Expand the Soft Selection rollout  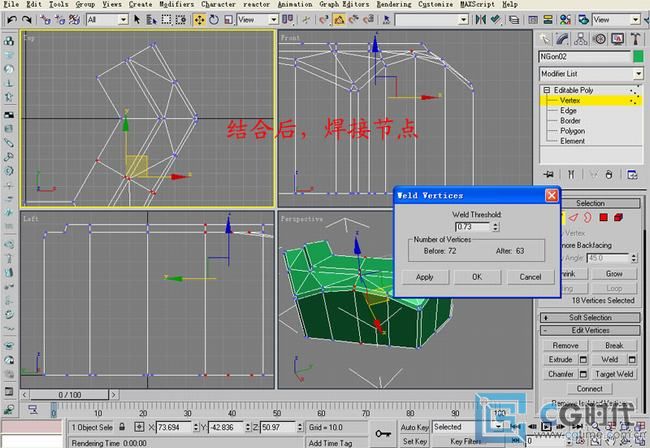tap(590, 317)
